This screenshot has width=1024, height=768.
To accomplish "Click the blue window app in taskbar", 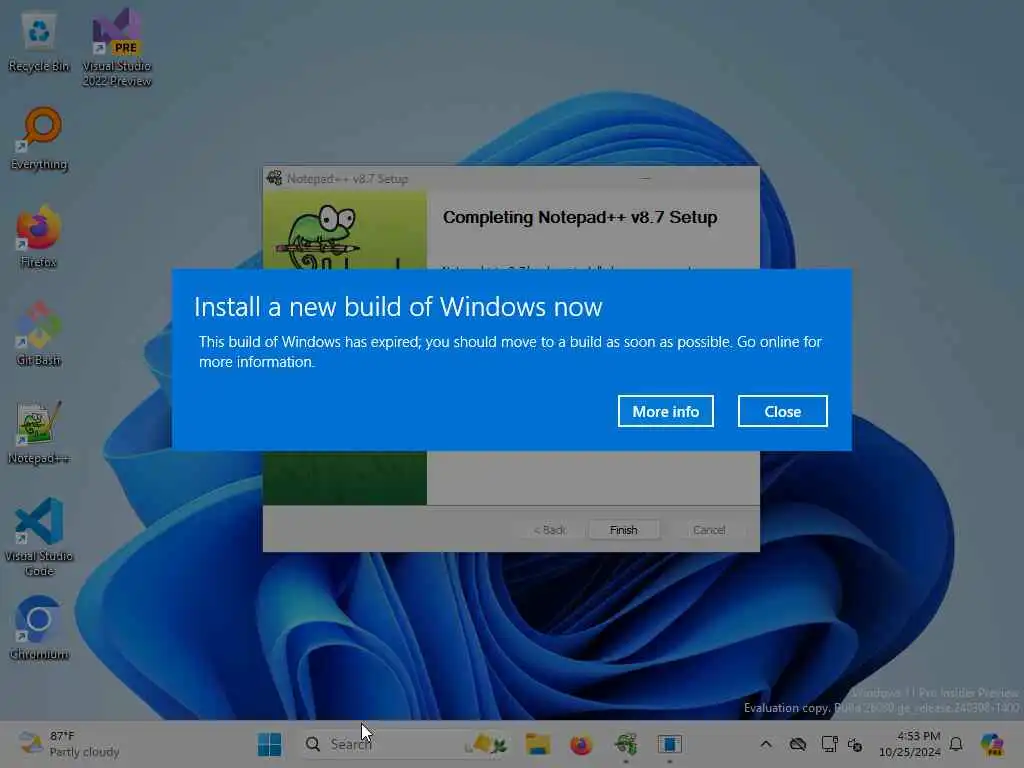I will pyautogui.click(x=669, y=744).
